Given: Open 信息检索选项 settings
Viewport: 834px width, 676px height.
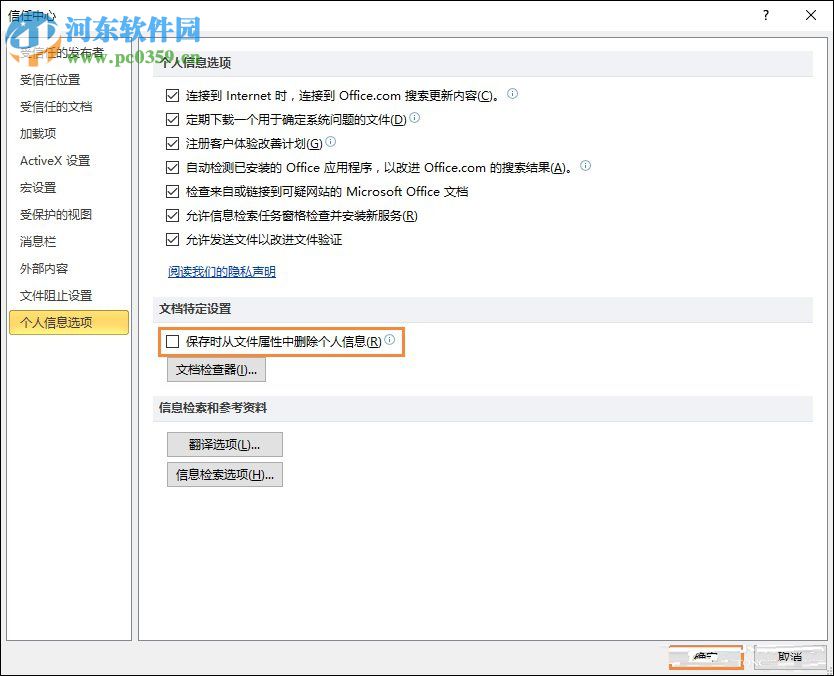Looking at the screenshot, I should [x=224, y=475].
